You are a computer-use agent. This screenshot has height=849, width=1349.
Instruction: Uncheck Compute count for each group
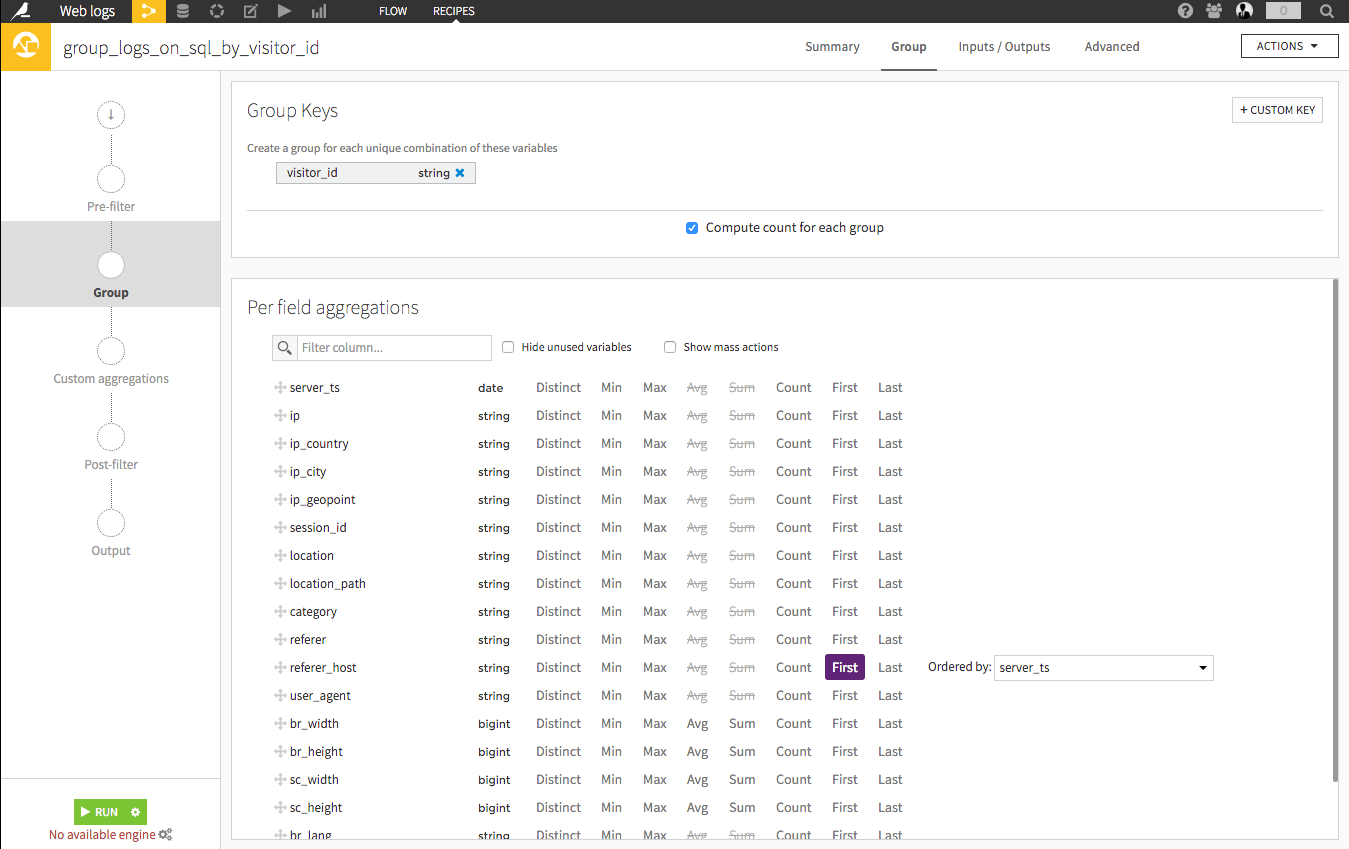pyautogui.click(x=692, y=228)
